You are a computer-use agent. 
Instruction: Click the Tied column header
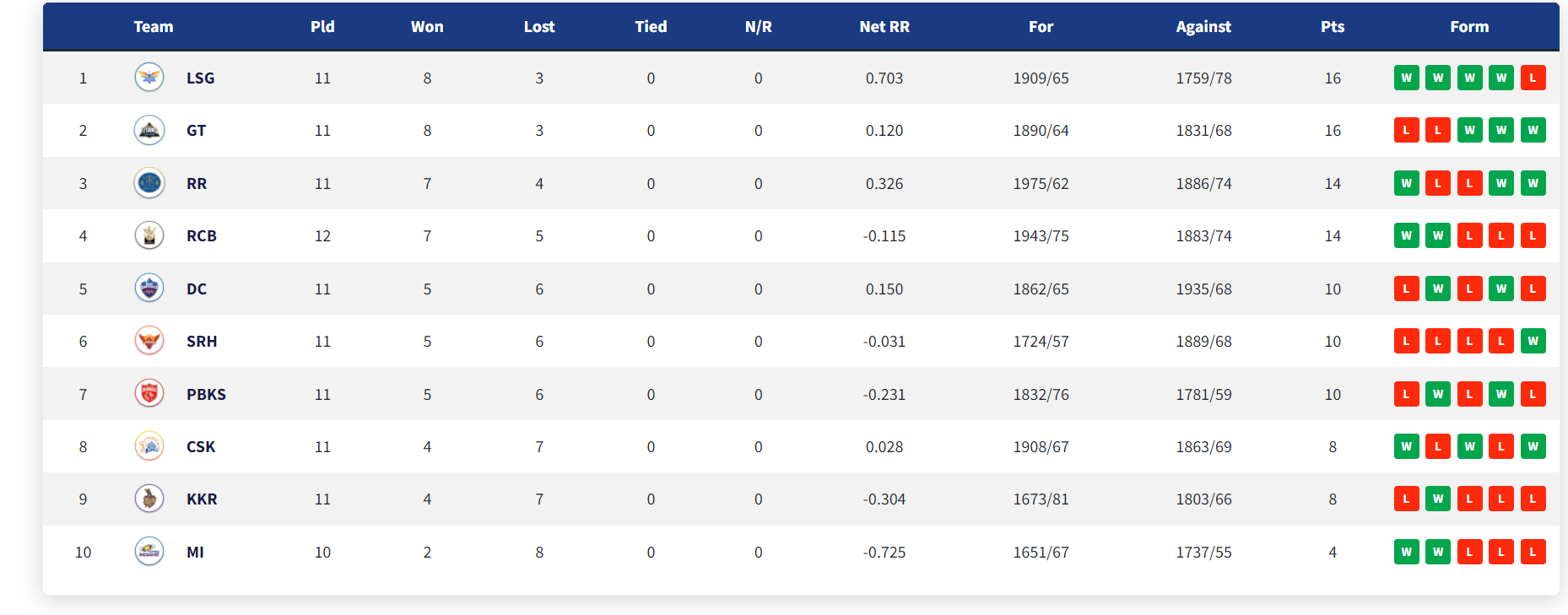(x=651, y=26)
